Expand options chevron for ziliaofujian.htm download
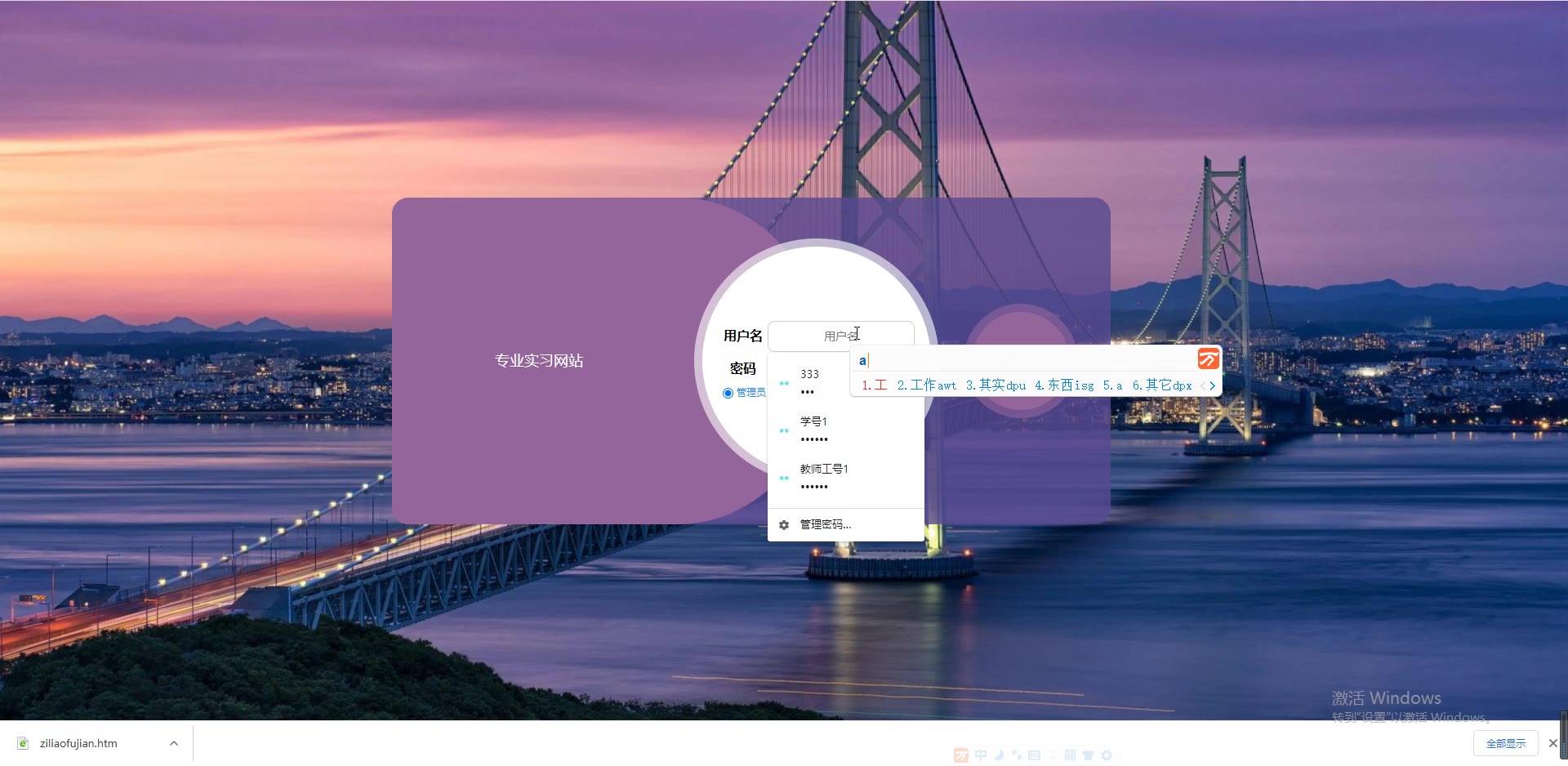 tap(174, 743)
